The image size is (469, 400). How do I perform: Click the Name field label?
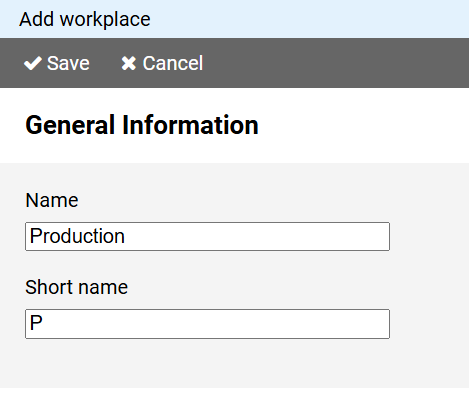[x=52, y=200]
